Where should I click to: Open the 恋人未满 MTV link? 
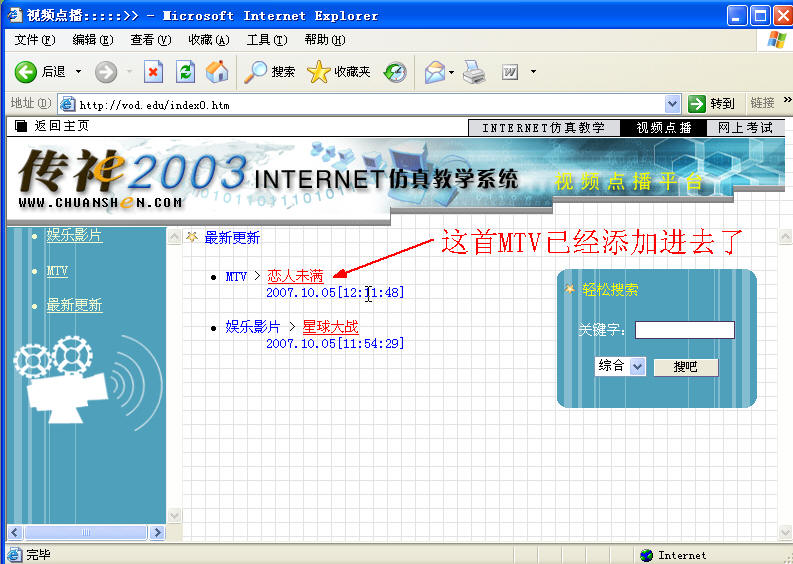295,276
